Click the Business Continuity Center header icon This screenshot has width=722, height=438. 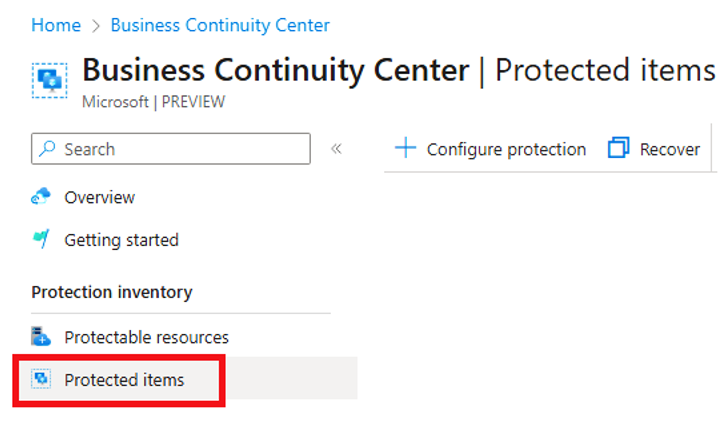coord(50,81)
